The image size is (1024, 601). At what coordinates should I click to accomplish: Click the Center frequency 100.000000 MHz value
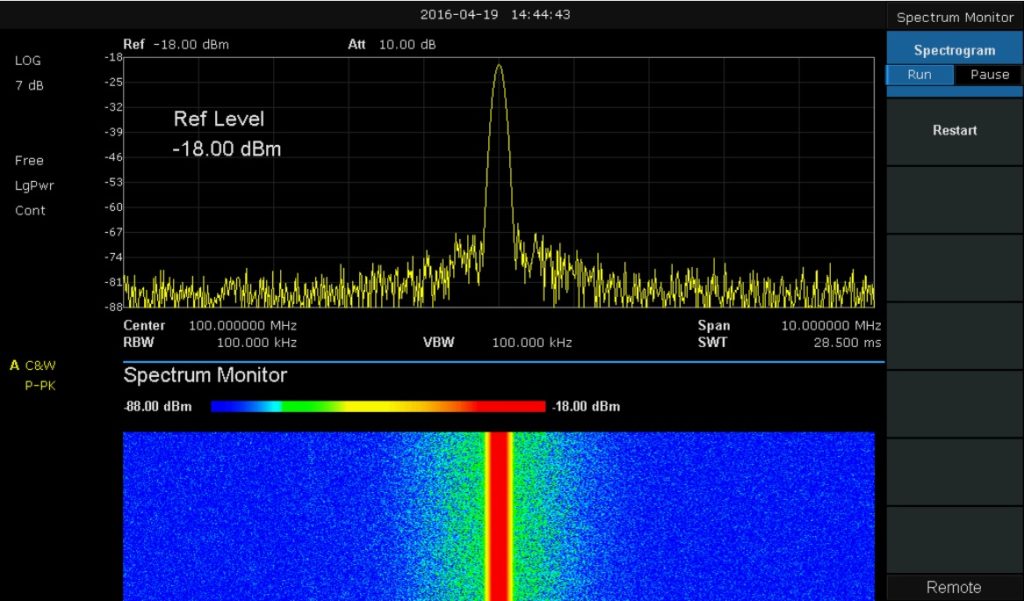pos(242,326)
